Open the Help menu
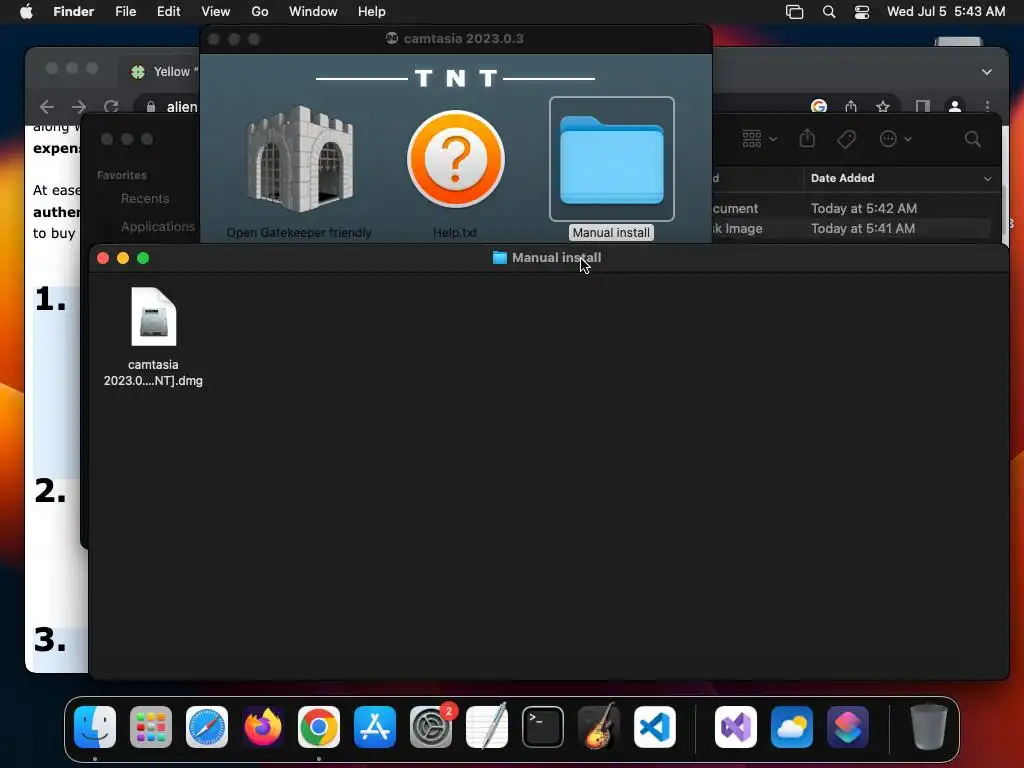This screenshot has height=768, width=1024. 372,12
